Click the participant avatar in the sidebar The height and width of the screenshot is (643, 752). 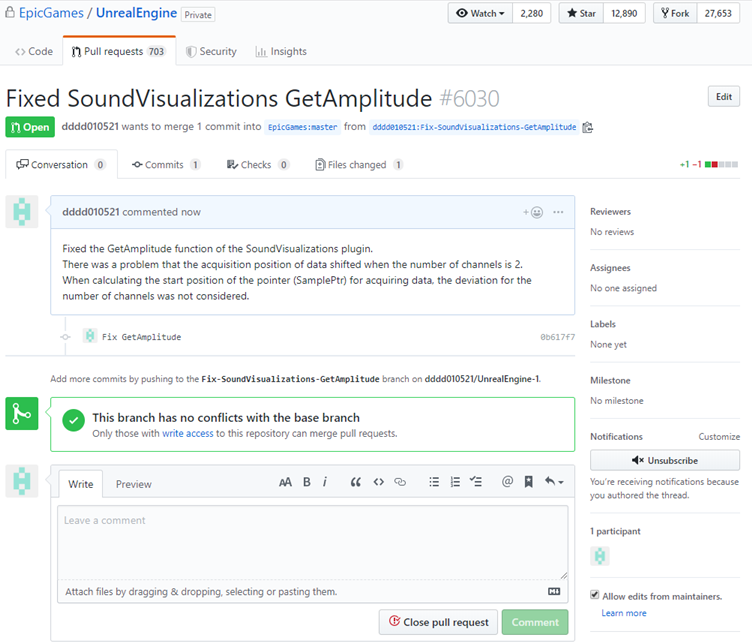click(x=599, y=556)
